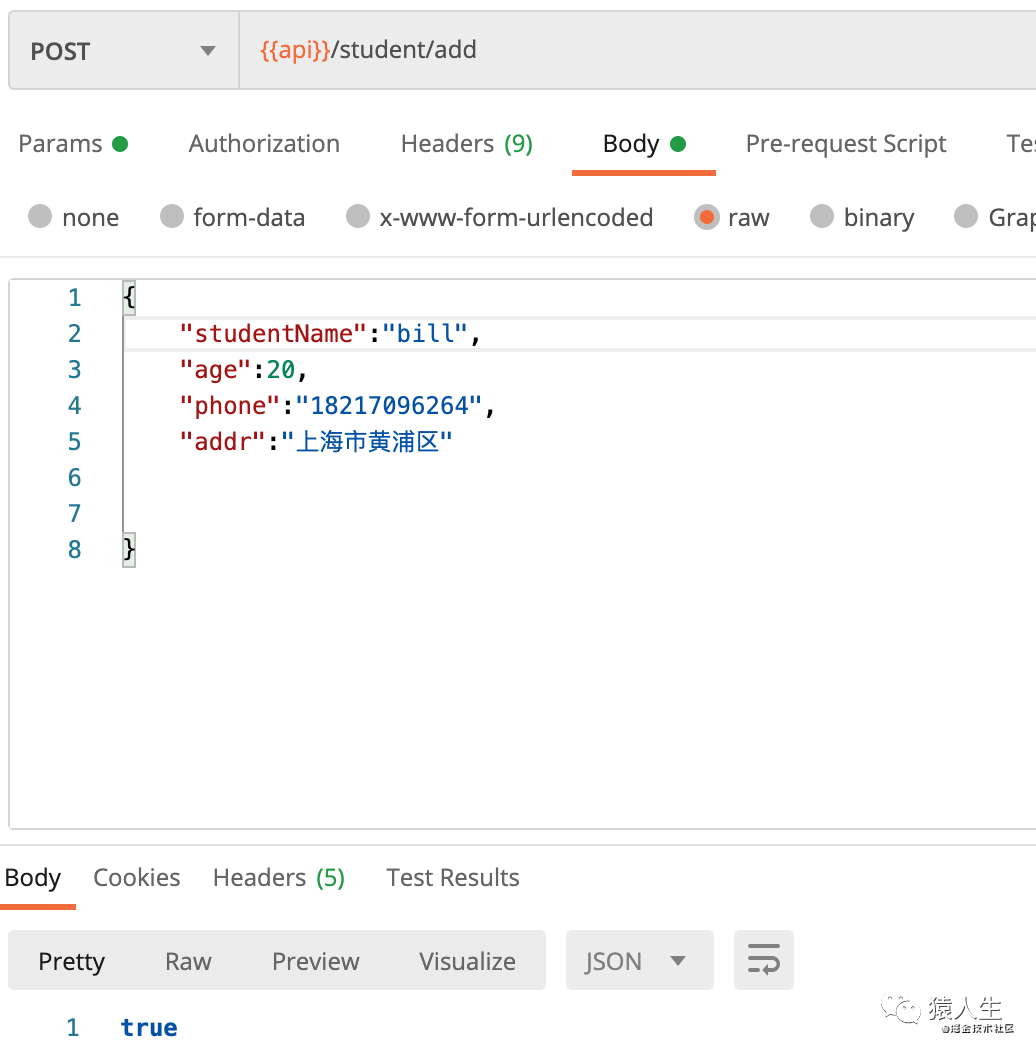Choose the binary body option
Screen dimensions: 1036x1054
[x=822, y=217]
